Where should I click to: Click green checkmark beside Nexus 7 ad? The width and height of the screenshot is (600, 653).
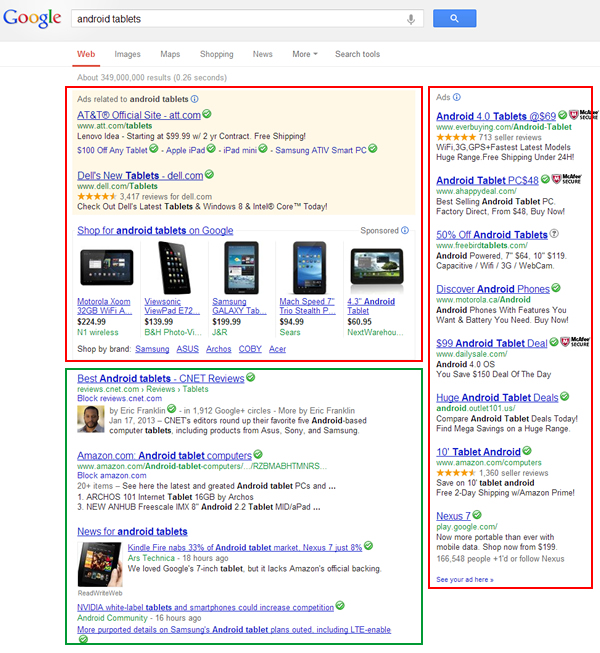[x=477, y=515]
